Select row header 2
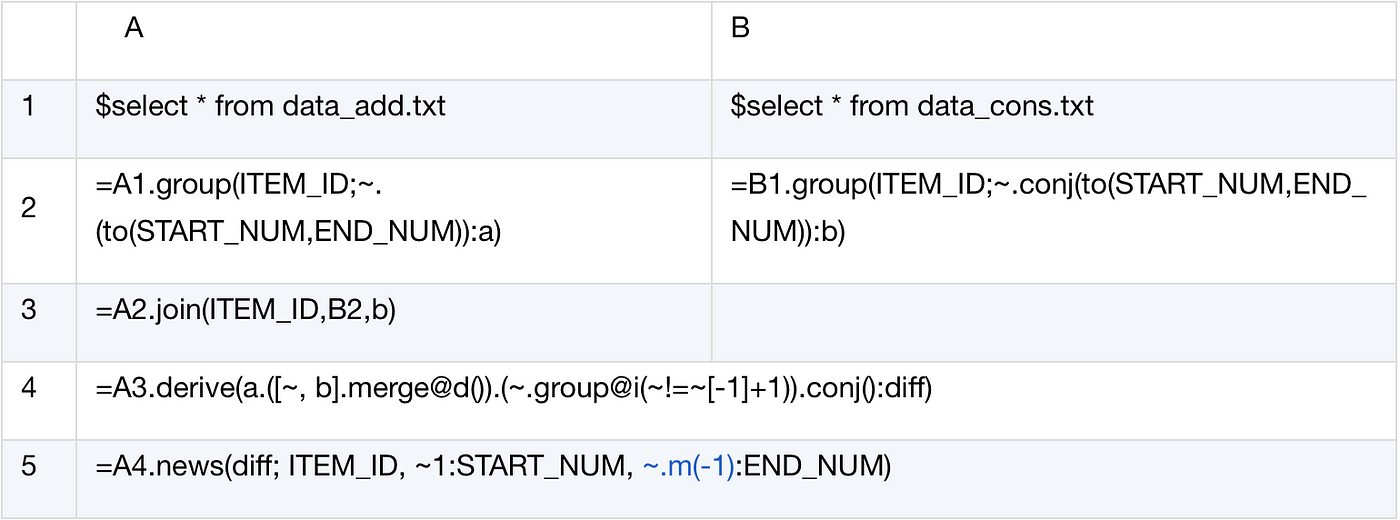This screenshot has width=1400, height=520. click(39, 220)
